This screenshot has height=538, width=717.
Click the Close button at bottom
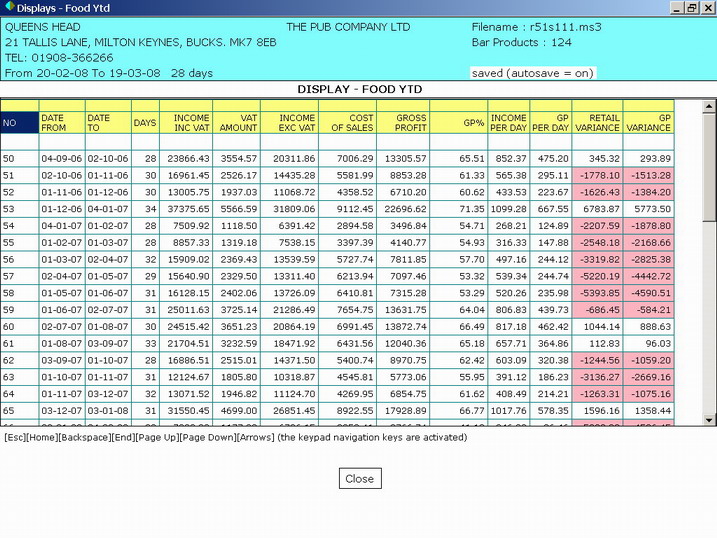[x=359, y=479]
